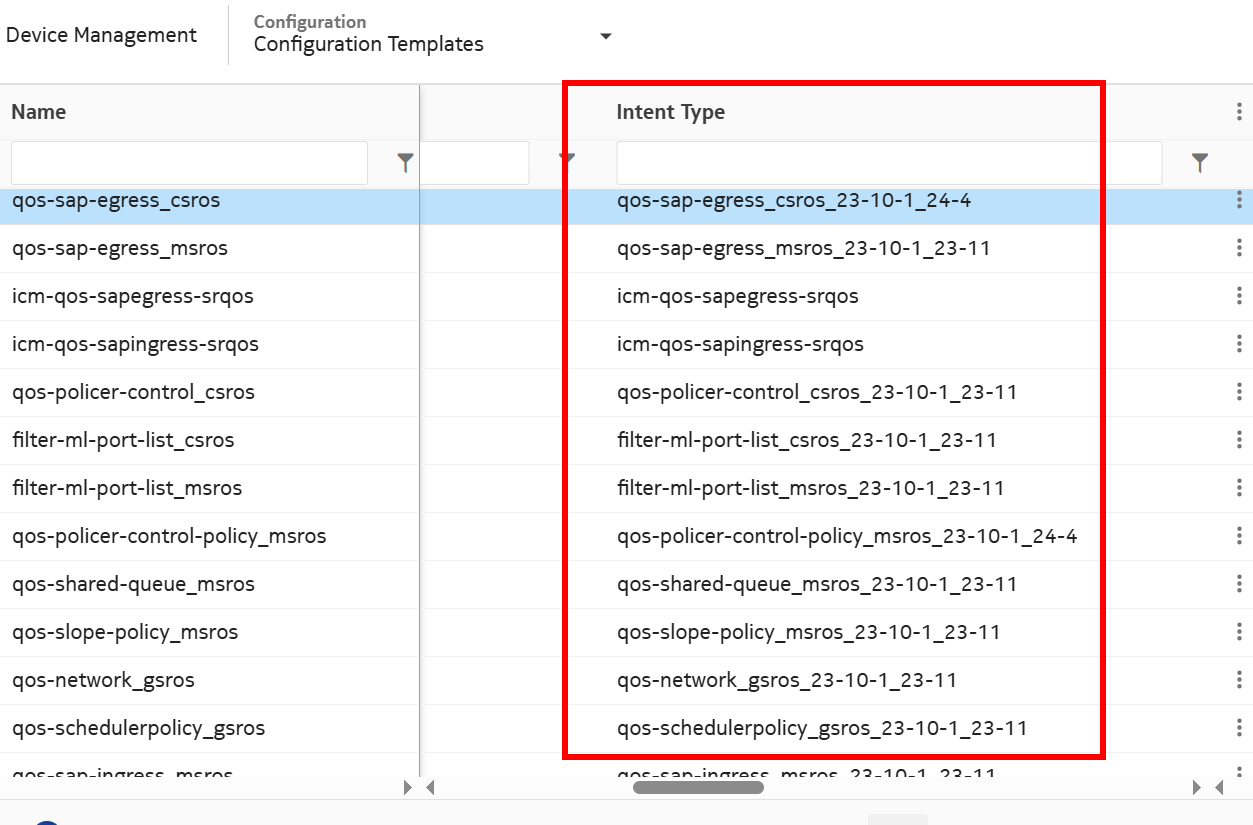Expand the Configuration Templates dropdown
Screen dimensions: 1253x825
(x=605, y=37)
